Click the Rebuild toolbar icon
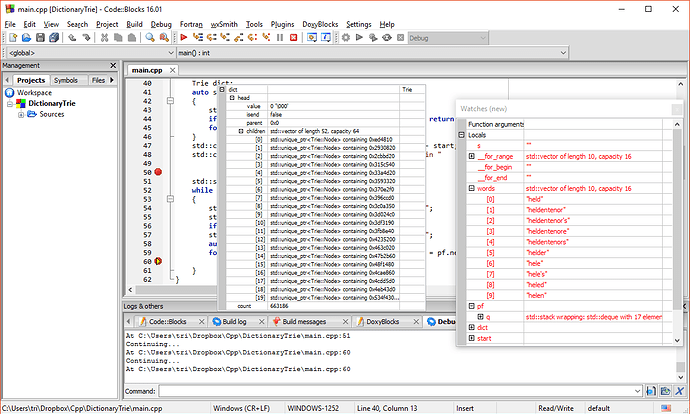Screen dimensions: 690x414 pos(387,38)
